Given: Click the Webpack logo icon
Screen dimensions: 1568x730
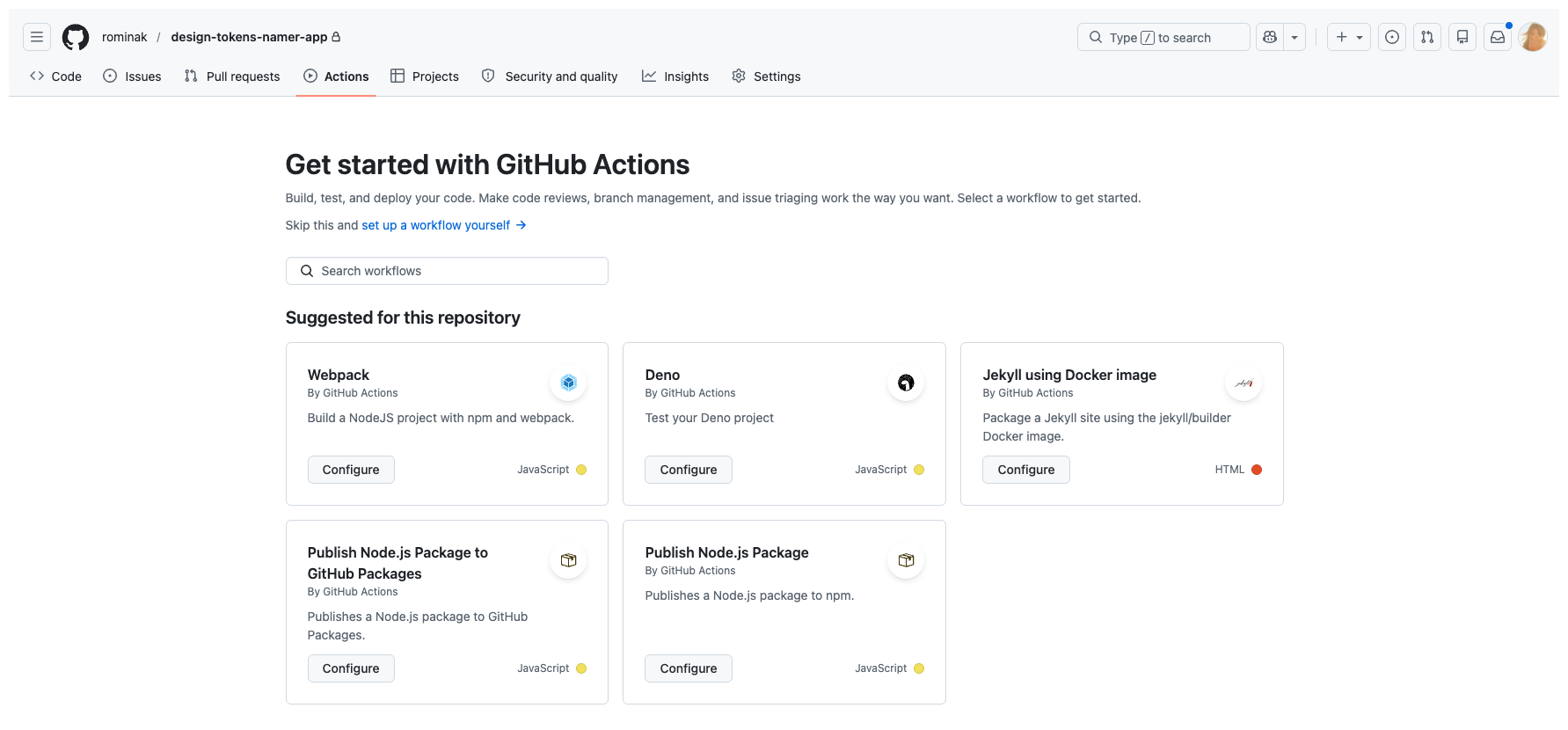Looking at the screenshot, I should click(x=568, y=383).
